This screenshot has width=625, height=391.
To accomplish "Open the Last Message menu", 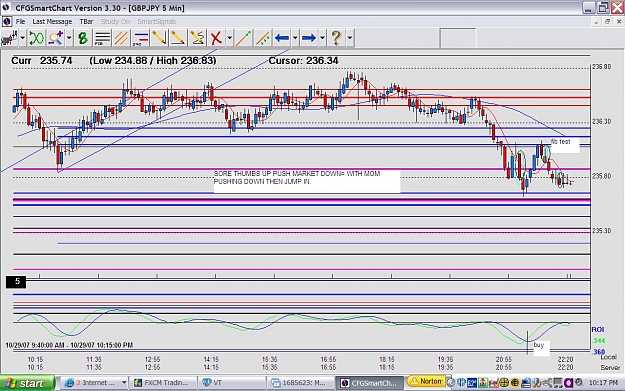I will pyautogui.click(x=52, y=22).
